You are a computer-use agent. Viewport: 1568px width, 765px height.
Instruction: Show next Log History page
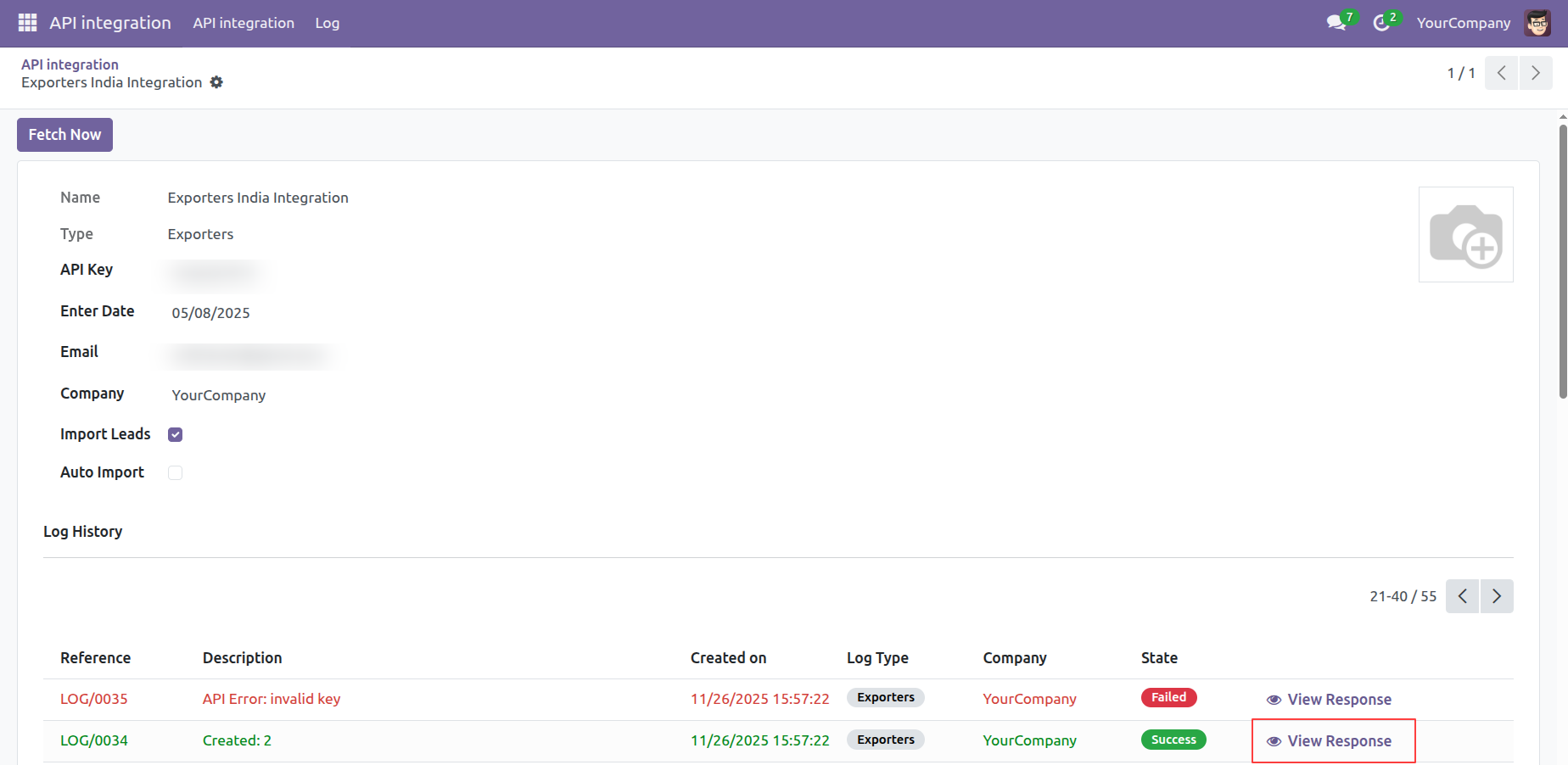click(x=1497, y=596)
